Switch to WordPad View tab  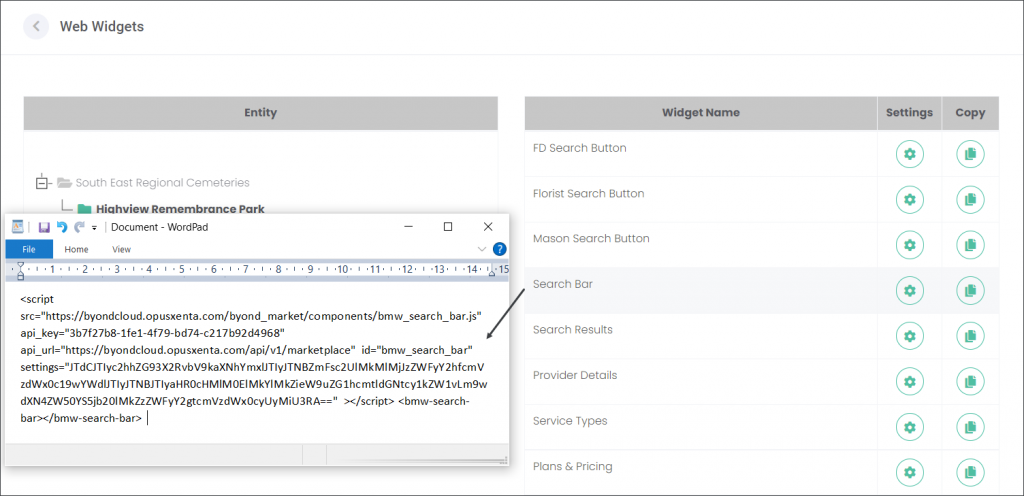[x=121, y=249]
